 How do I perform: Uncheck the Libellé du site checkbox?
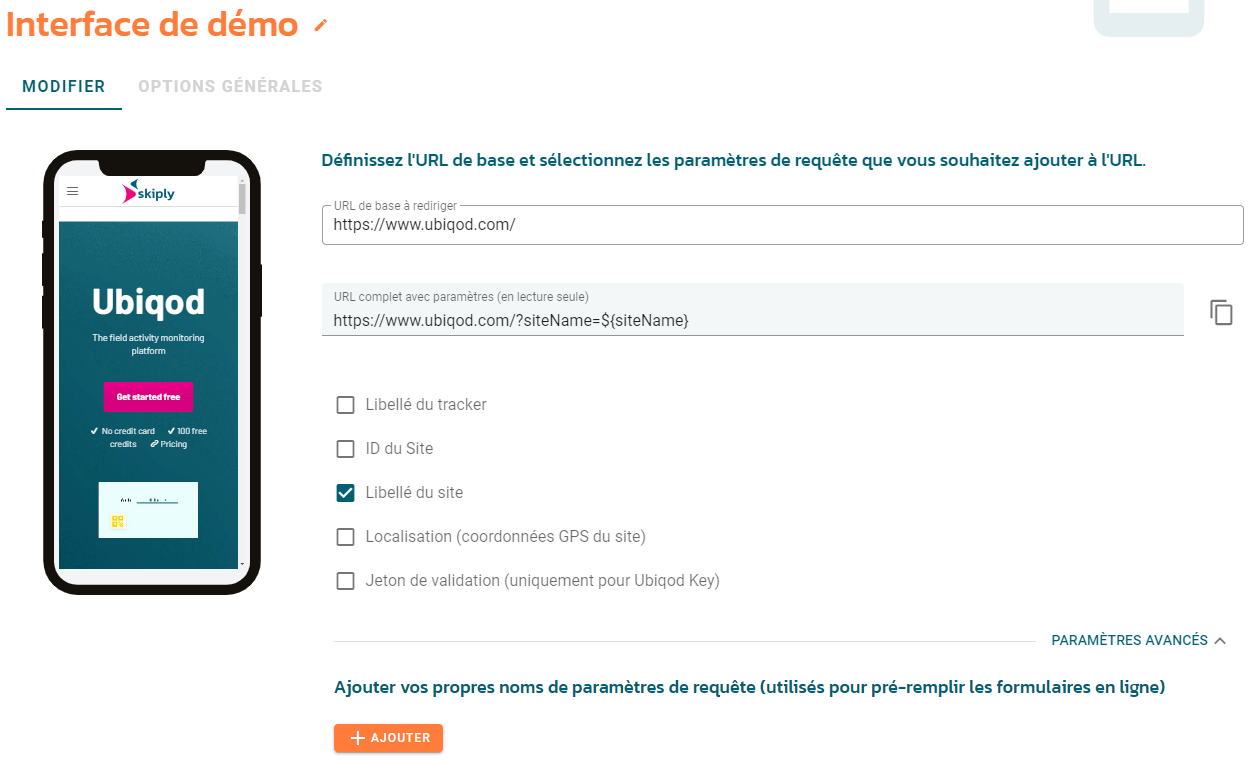pyautogui.click(x=345, y=493)
